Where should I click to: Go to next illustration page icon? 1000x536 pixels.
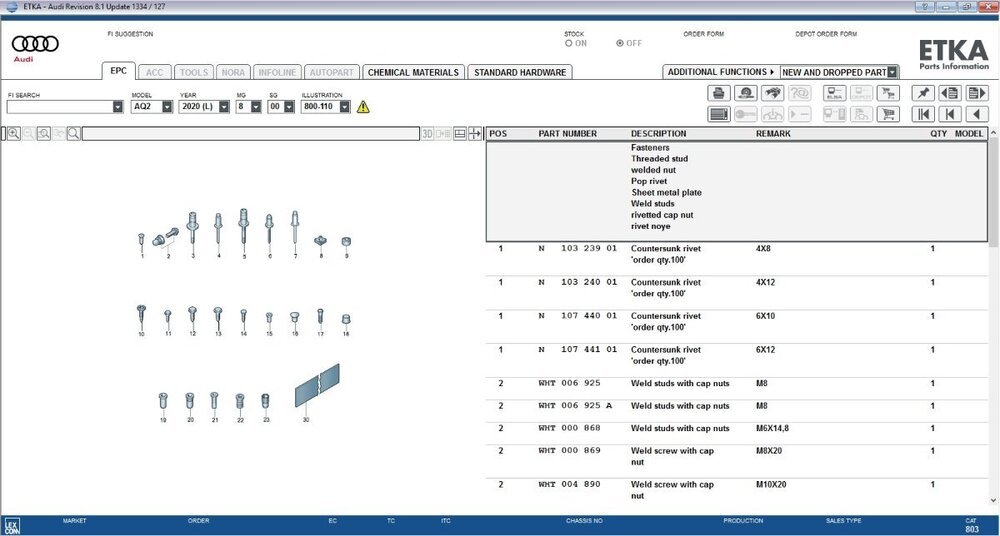coord(976,93)
